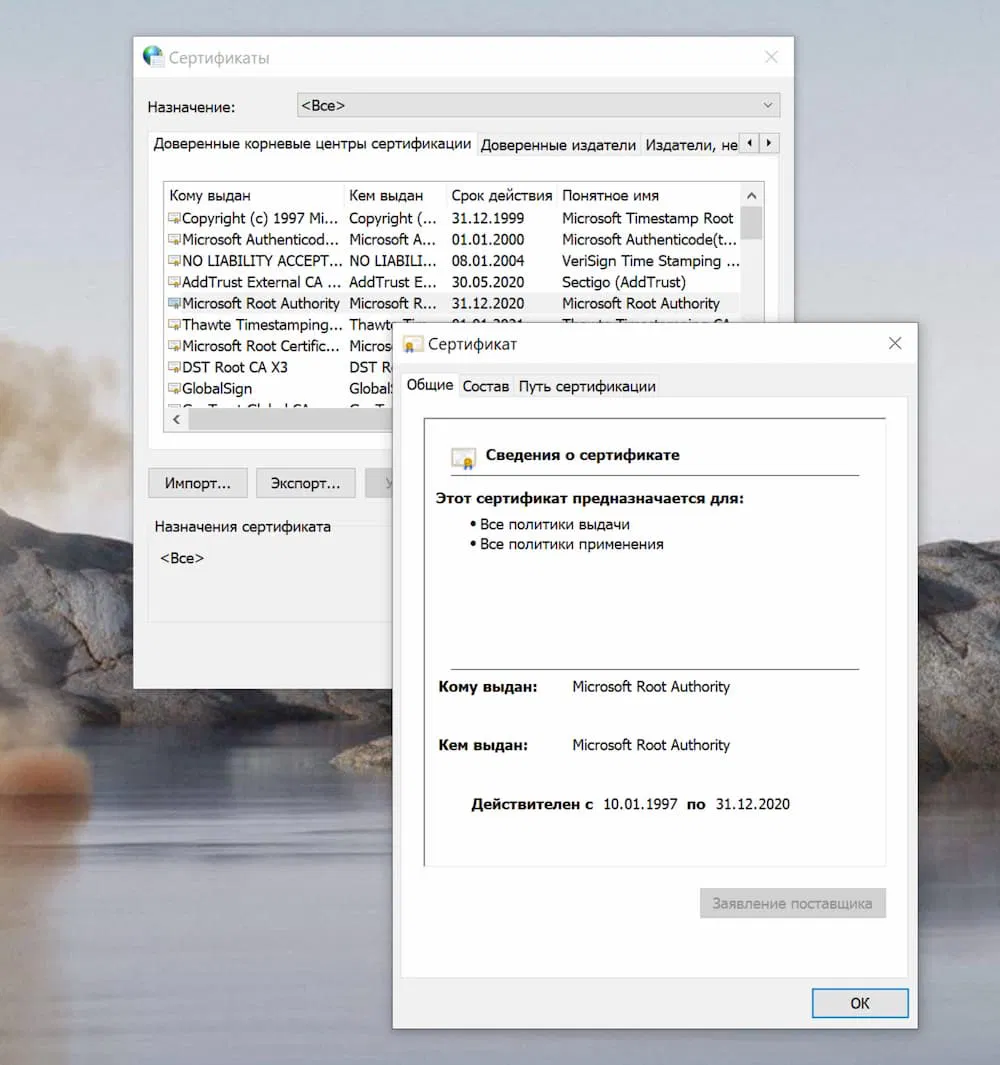This screenshot has width=1000, height=1065.
Task: Click the Кому выдан value Microsoft Root Authority
Action: click(651, 687)
